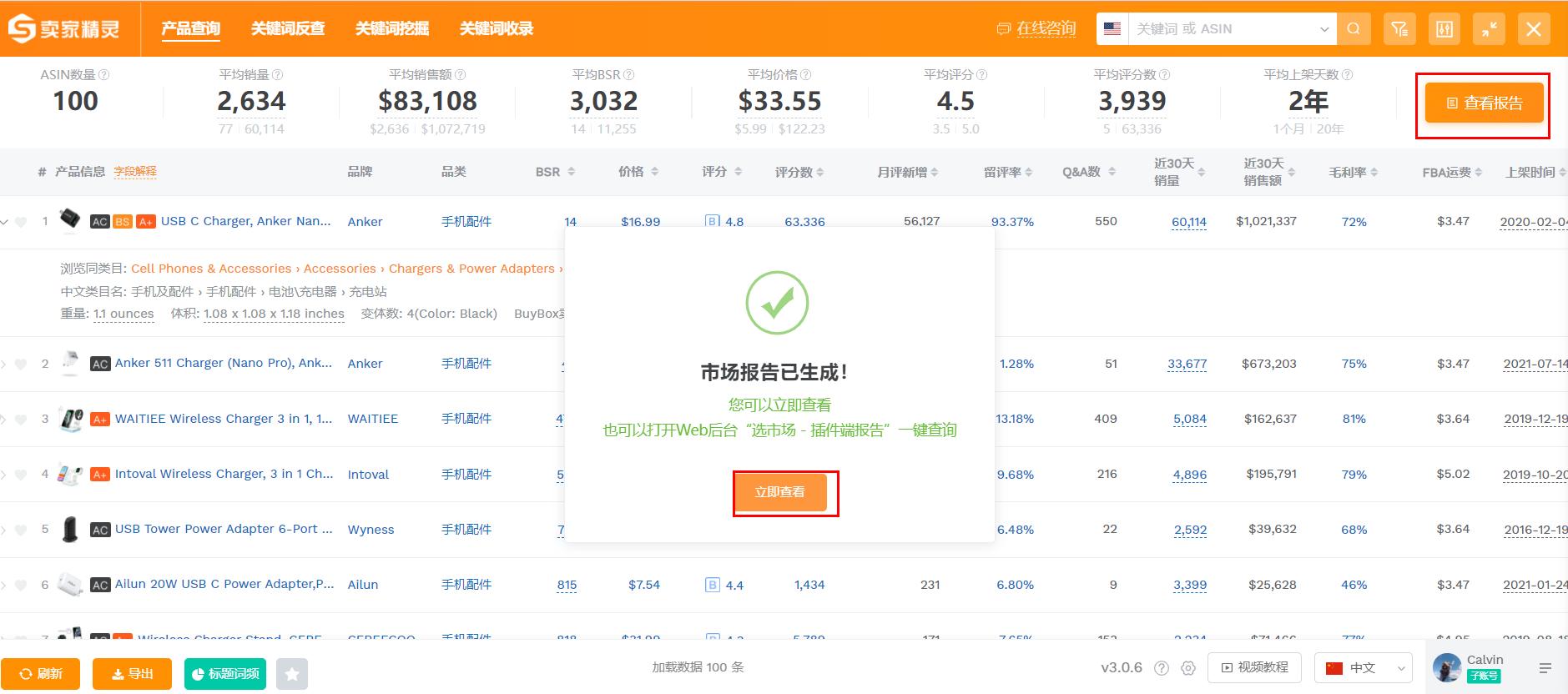Click help icon beside 平均价格
1568x694 pixels.
click(x=806, y=75)
